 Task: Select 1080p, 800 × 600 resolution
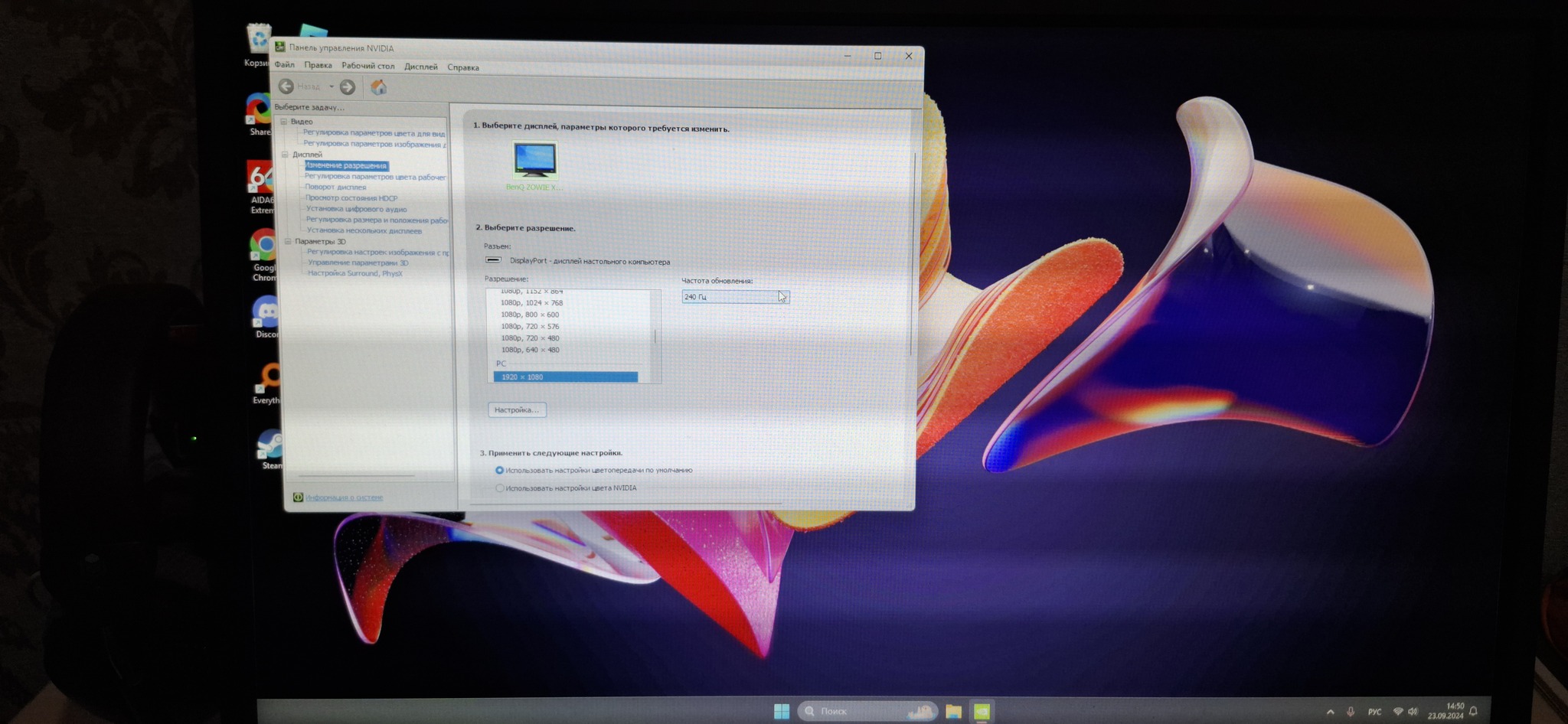tap(530, 315)
